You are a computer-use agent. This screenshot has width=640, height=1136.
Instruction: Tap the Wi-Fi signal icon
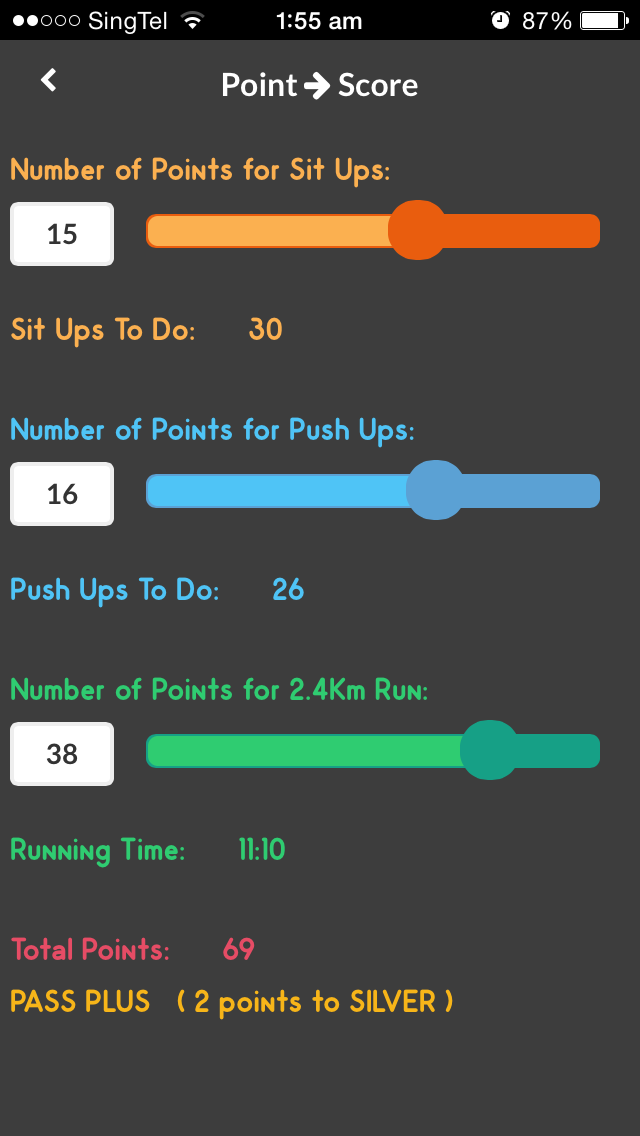click(193, 20)
